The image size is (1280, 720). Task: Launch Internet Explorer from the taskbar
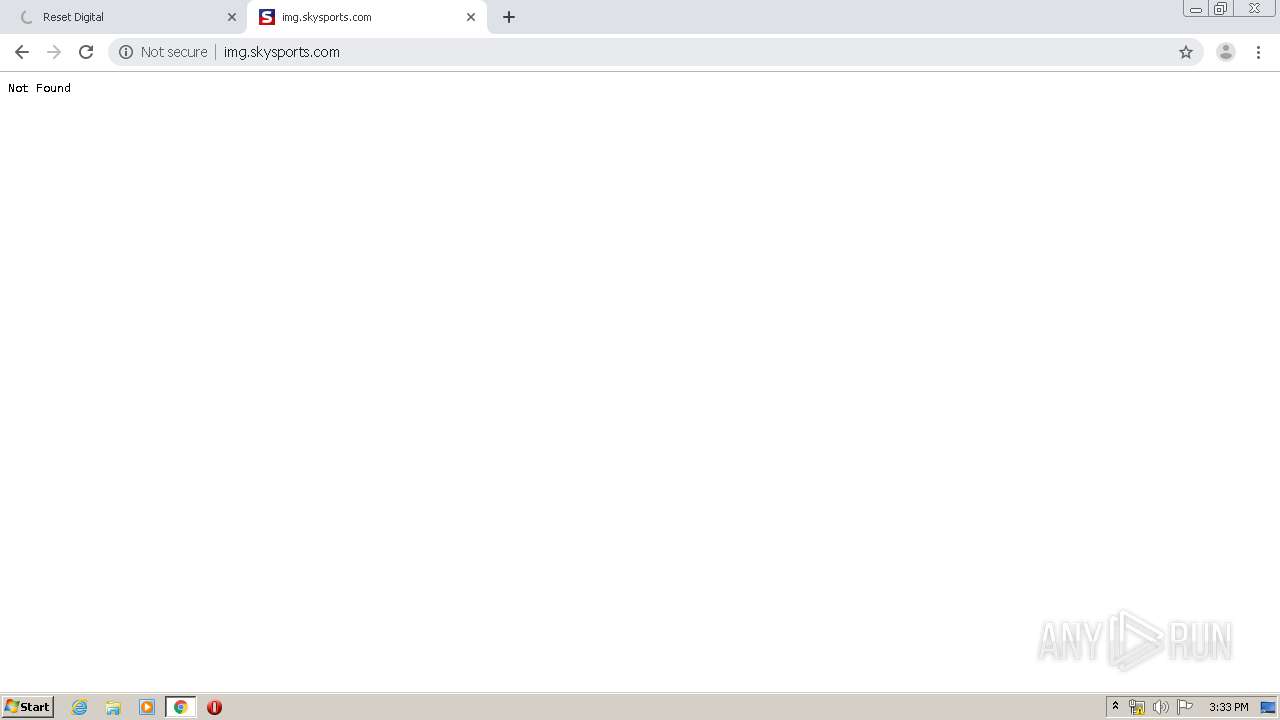(x=80, y=707)
